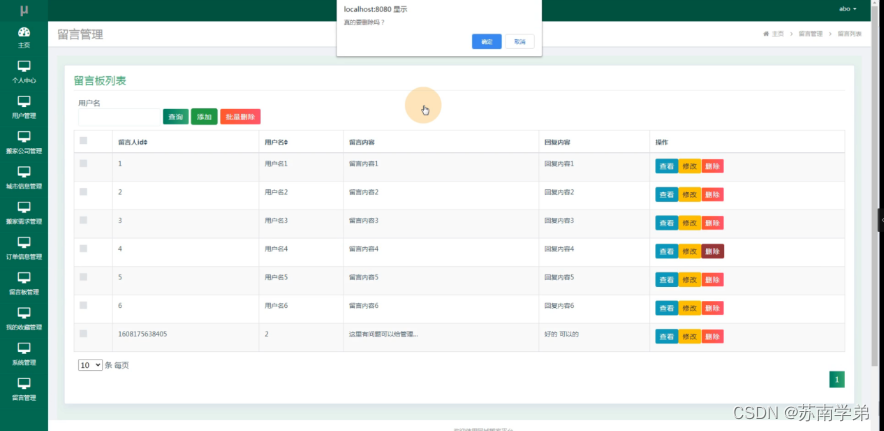Click 删除 for row 用户名3
The width and height of the screenshot is (884, 431).
point(713,223)
